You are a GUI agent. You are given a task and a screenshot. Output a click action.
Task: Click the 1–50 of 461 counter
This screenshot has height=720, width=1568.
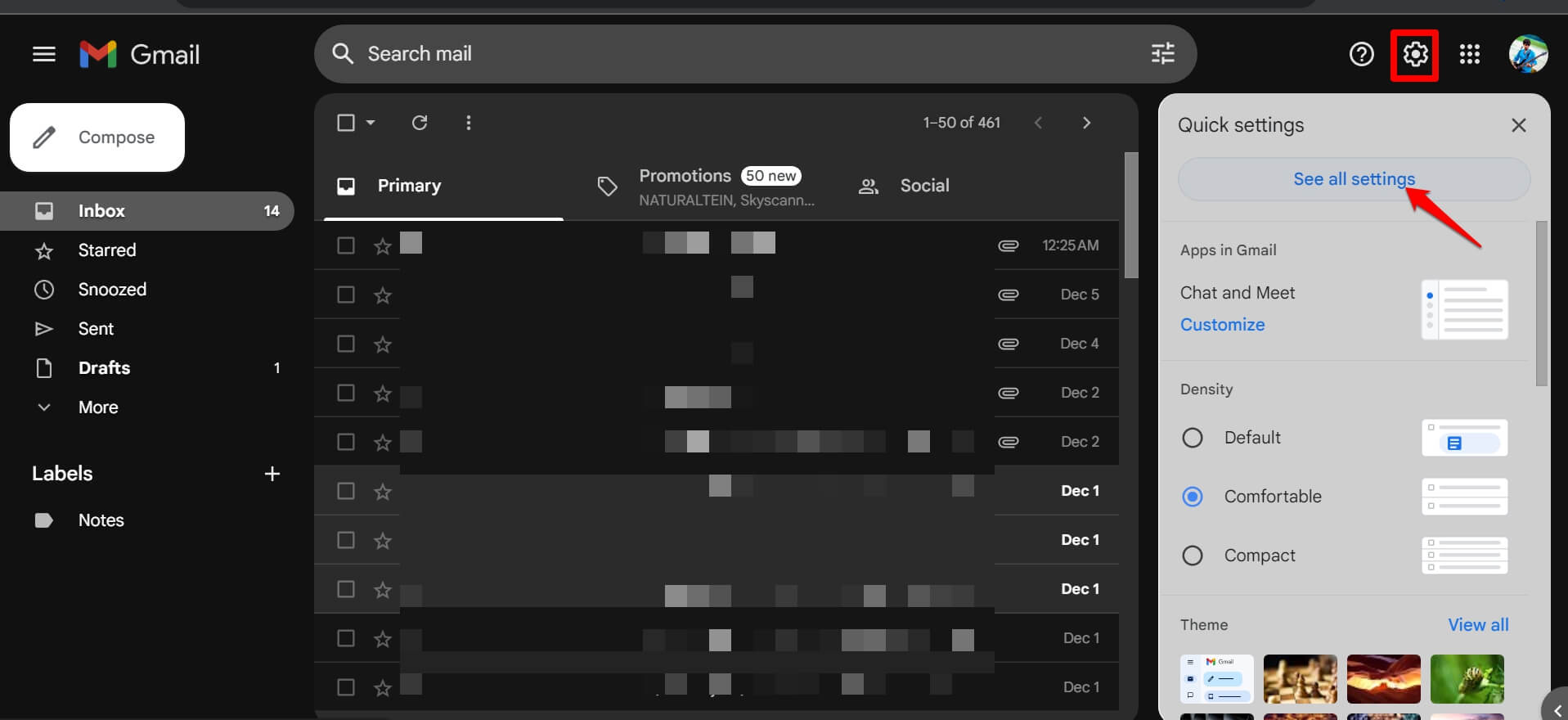(x=961, y=123)
